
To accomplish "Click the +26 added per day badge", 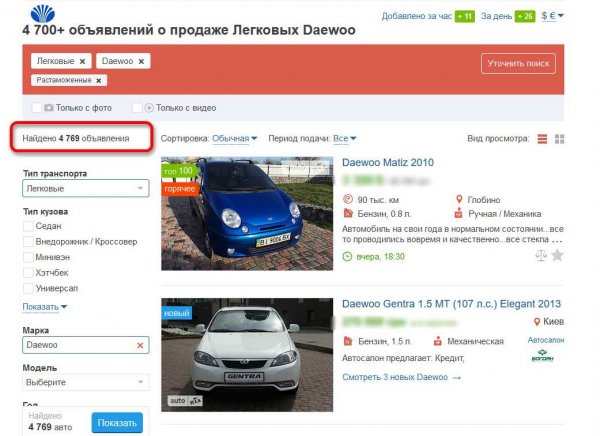I will pyautogui.click(x=525, y=16).
